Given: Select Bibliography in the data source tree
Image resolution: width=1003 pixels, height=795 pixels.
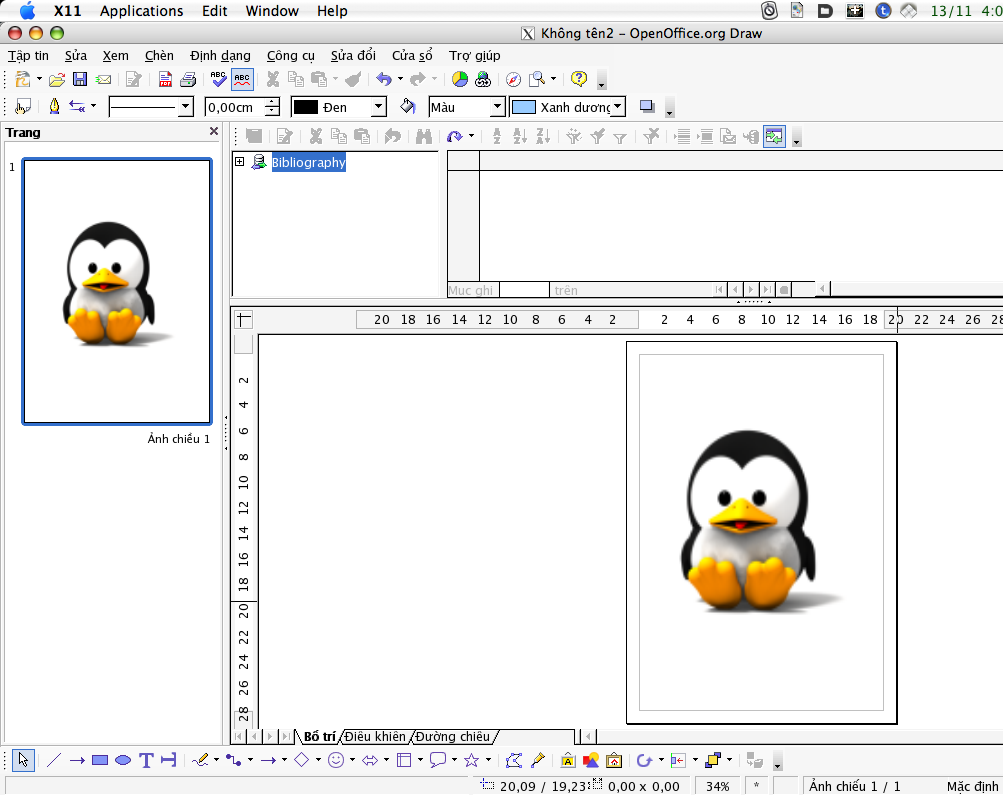Looking at the screenshot, I should point(308,162).
